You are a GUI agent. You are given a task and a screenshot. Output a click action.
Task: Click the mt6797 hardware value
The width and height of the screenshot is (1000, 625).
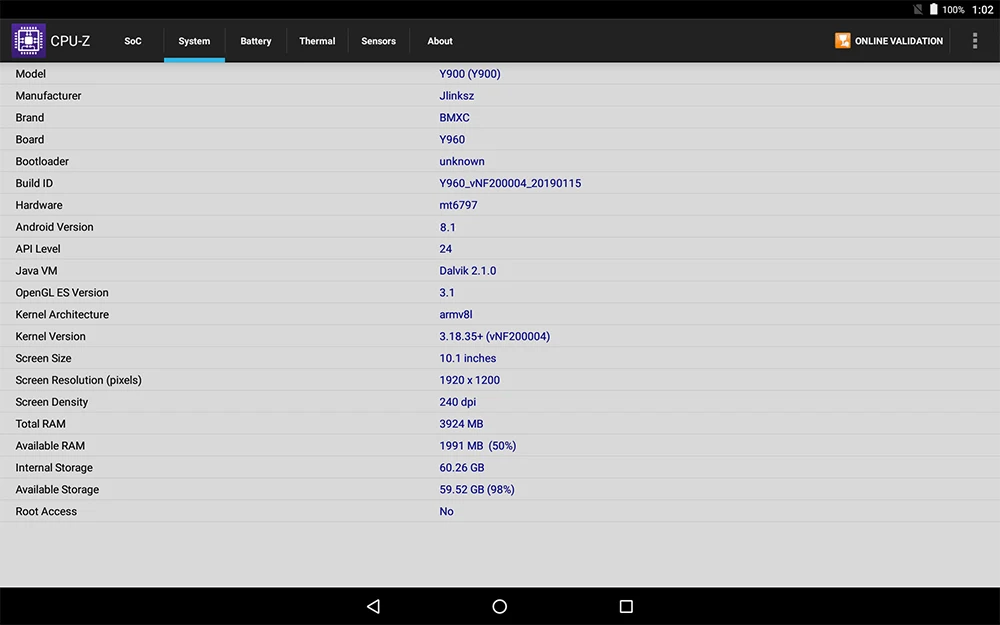click(x=458, y=205)
